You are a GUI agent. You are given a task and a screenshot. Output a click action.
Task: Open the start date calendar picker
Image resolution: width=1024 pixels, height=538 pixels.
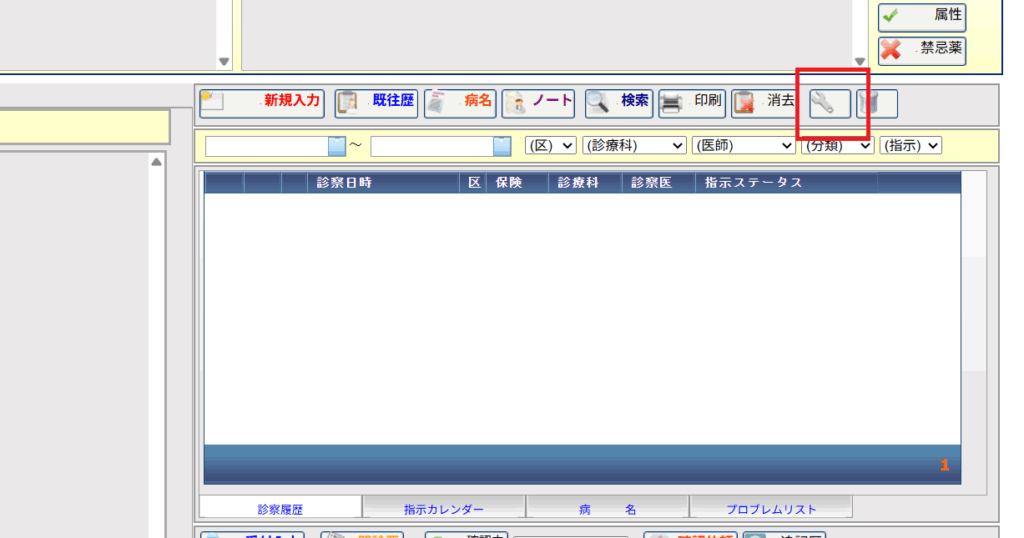(x=337, y=146)
